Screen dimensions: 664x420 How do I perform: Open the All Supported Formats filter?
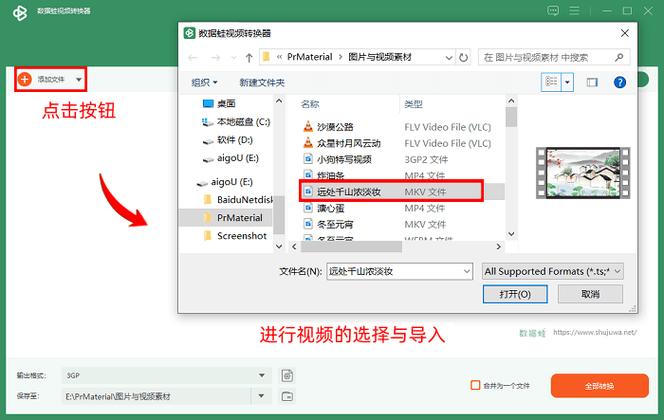(x=553, y=271)
